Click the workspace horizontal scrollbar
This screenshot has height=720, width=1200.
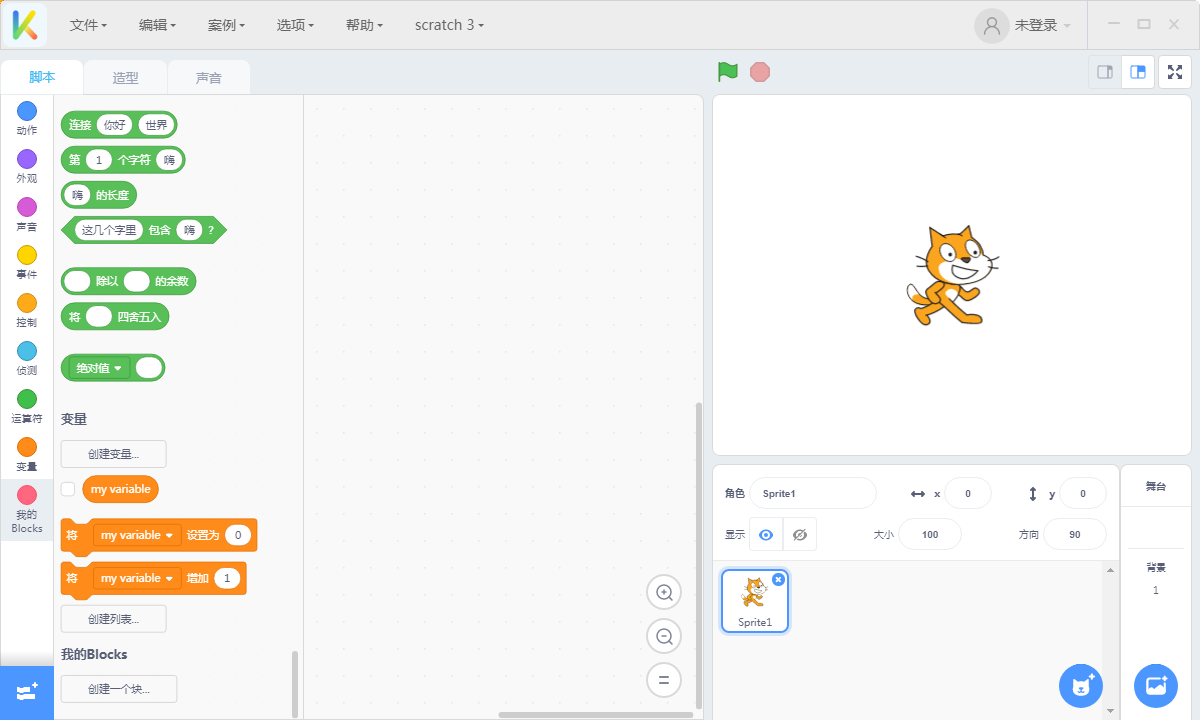(596, 715)
